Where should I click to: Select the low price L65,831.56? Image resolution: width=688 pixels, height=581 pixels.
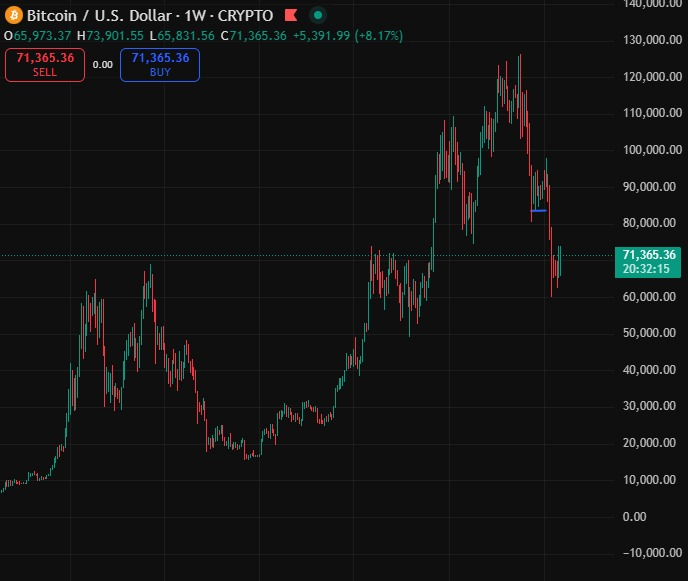[x=182, y=36]
